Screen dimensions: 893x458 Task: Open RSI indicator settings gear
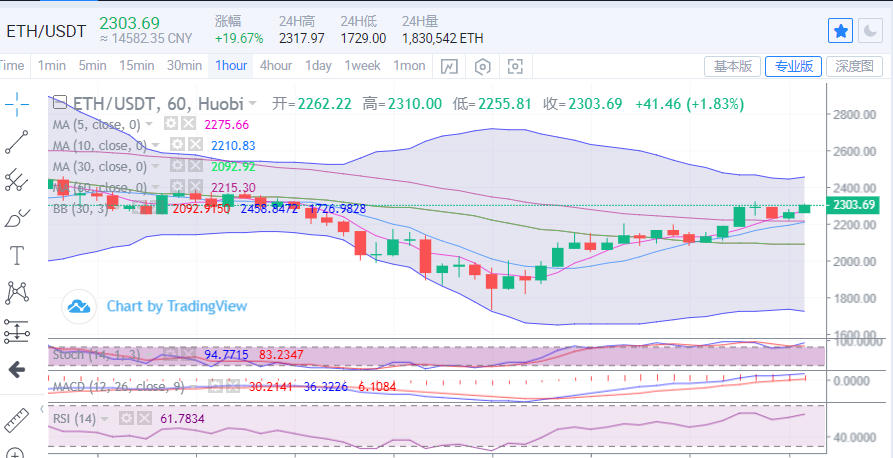pyautogui.click(x=127, y=419)
